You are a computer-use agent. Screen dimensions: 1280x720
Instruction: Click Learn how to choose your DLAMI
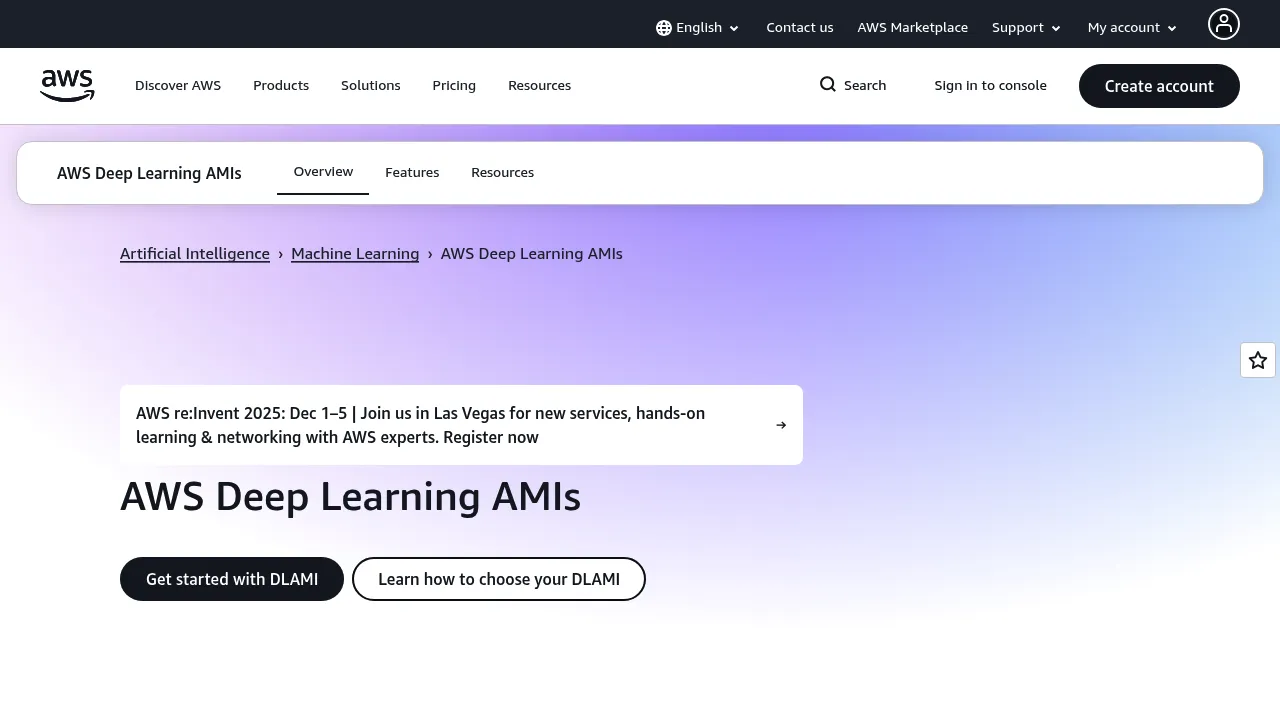tap(499, 579)
